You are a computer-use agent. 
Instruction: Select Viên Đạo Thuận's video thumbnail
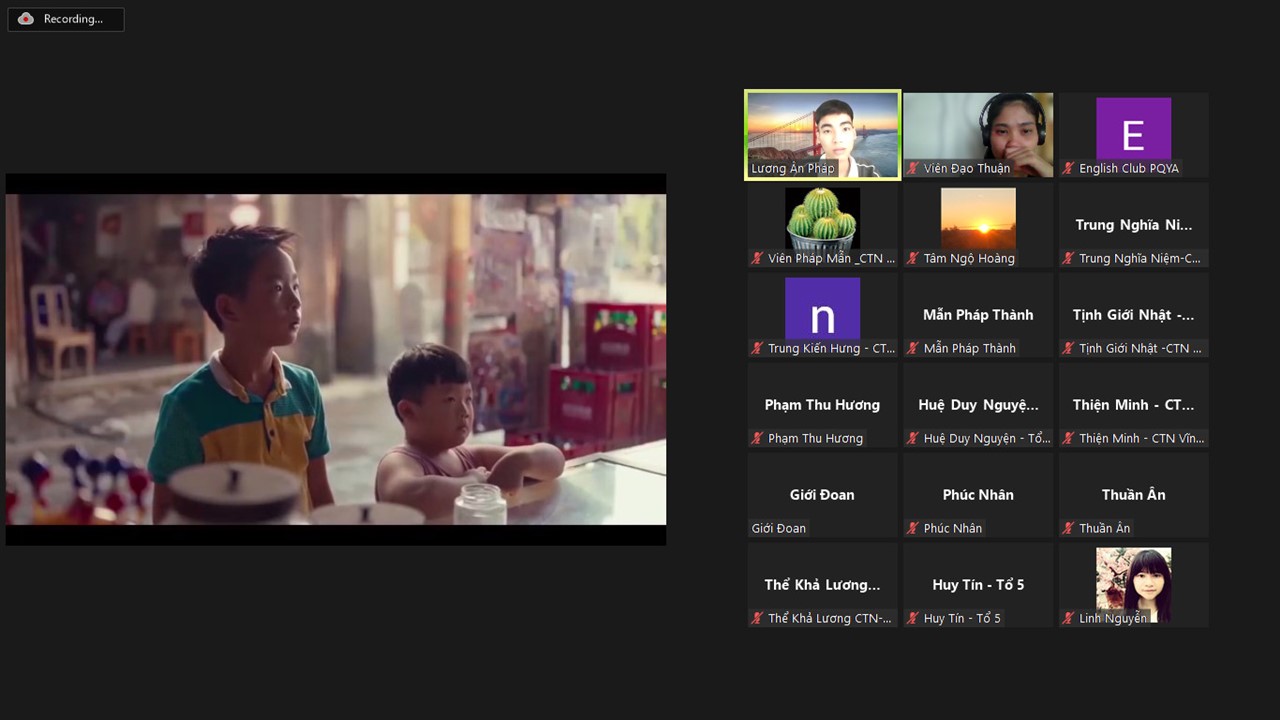(x=978, y=135)
